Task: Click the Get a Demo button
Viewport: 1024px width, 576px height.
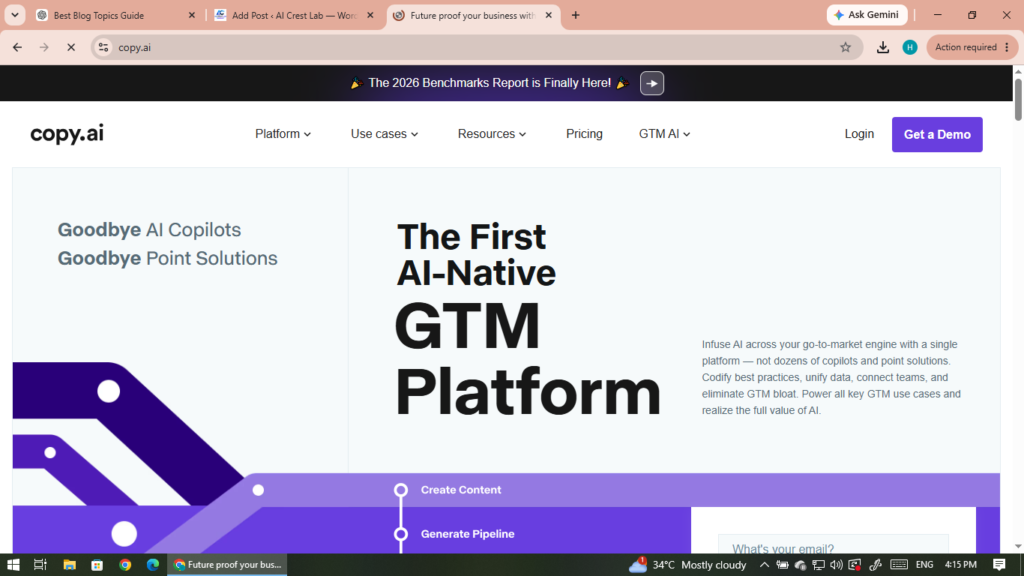Action: click(x=936, y=135)
